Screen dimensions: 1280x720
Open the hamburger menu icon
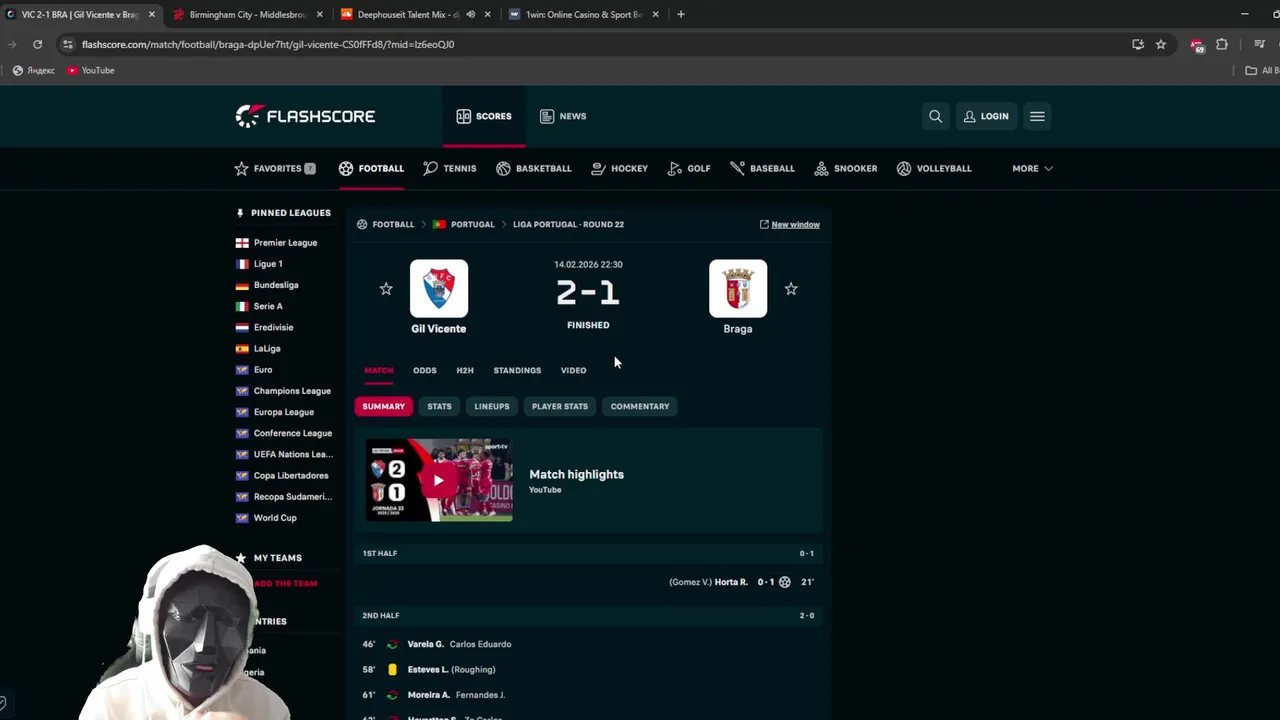click(1037, 116)
